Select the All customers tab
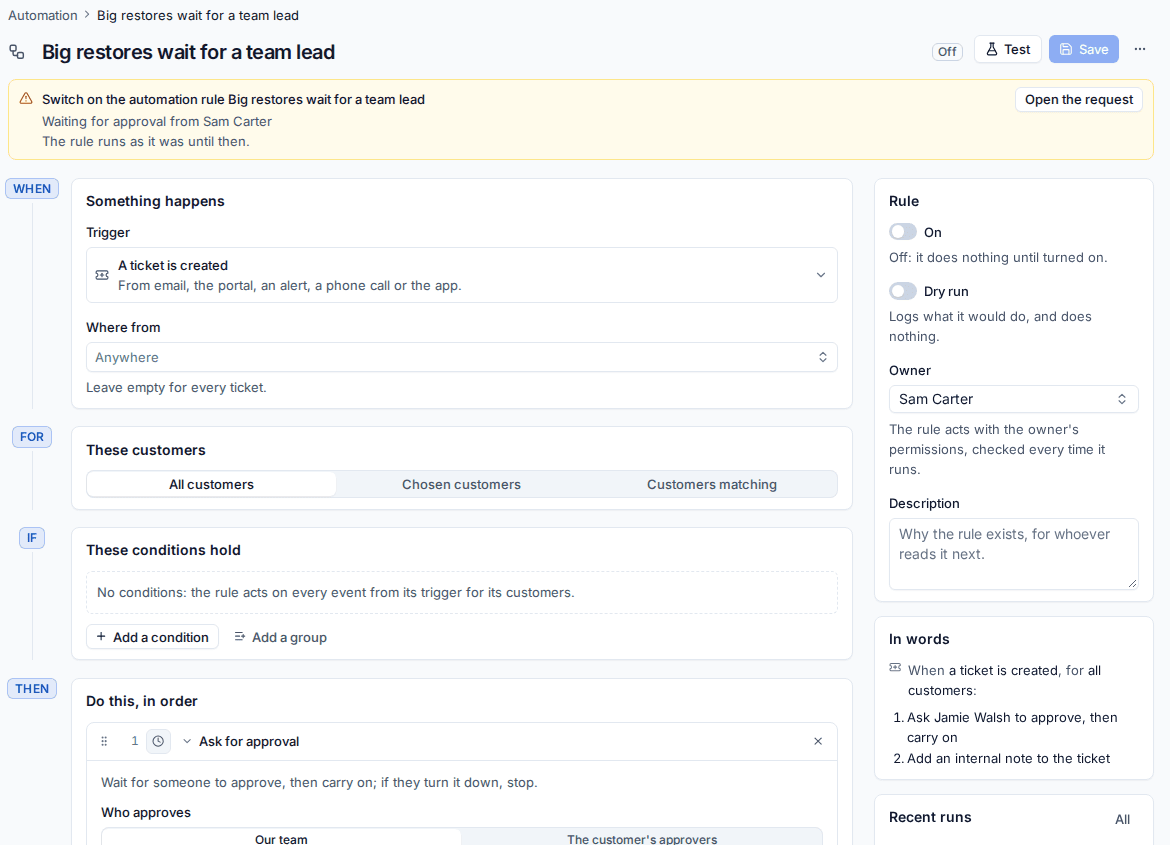1170x845 pixels. click(x=211, y=484)
